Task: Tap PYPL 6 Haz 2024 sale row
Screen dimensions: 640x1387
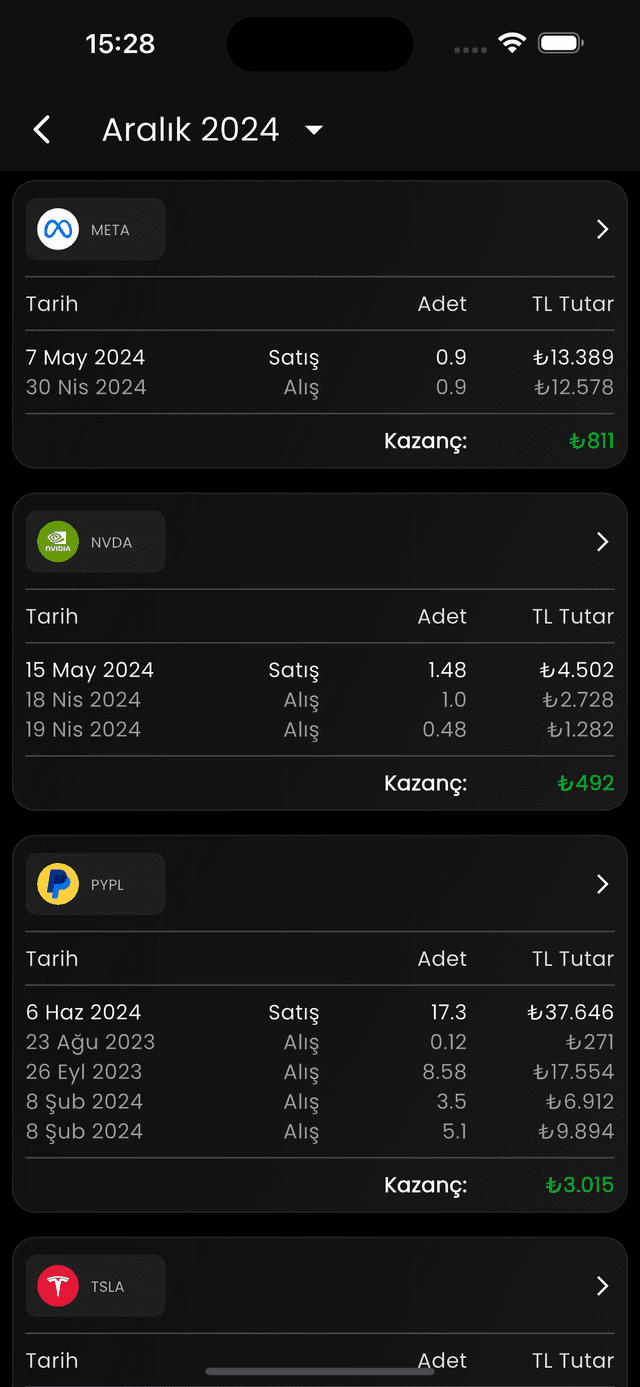Action: 319,1012
